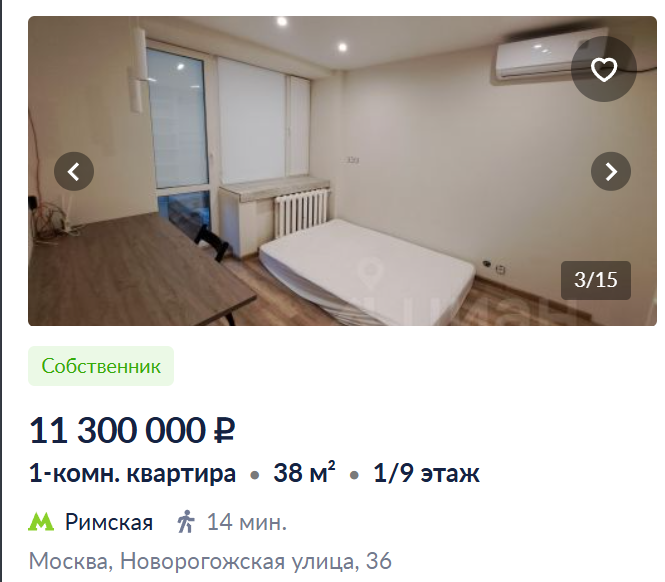The image size is (665, 582).
Task: Click the Собственник owner badge
Action: (101, 366)
